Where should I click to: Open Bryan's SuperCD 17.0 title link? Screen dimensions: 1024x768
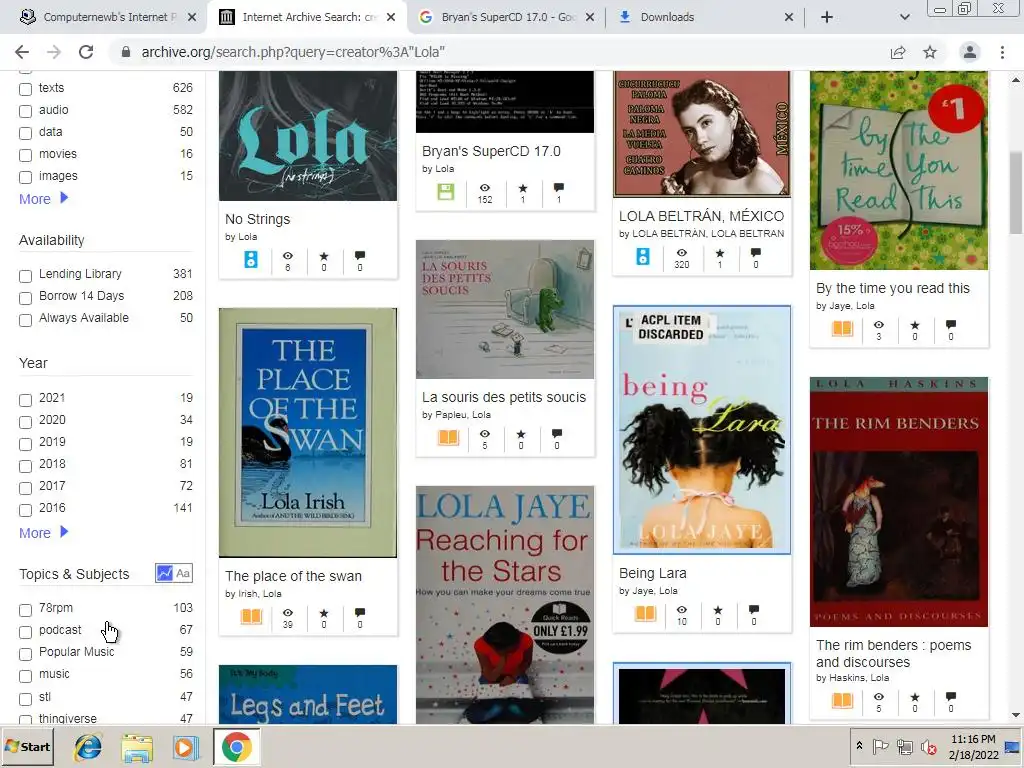[491, 151]
